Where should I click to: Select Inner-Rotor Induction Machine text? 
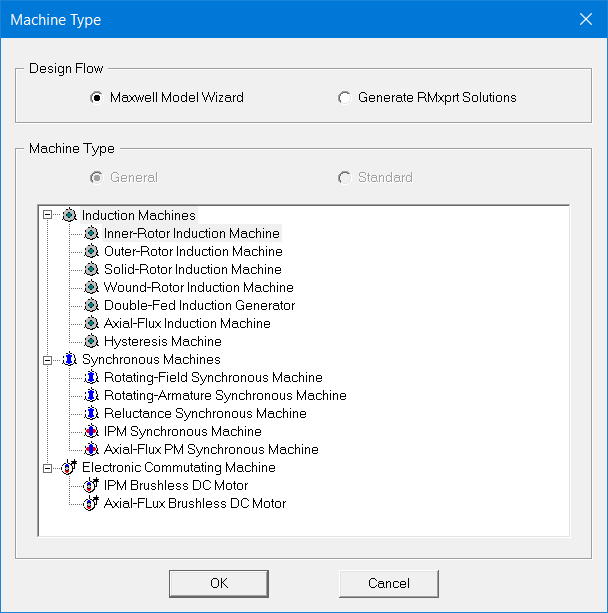tap(192, 233)
